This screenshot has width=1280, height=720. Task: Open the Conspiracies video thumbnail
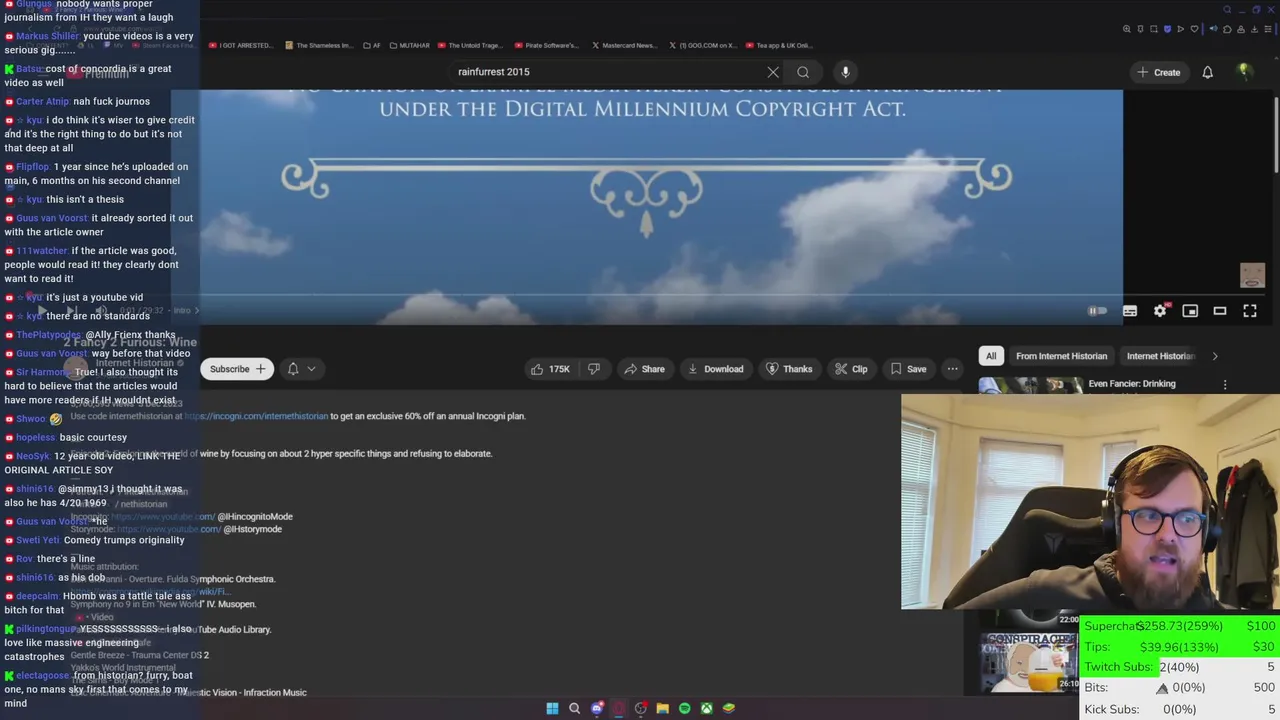[1030, 662]
